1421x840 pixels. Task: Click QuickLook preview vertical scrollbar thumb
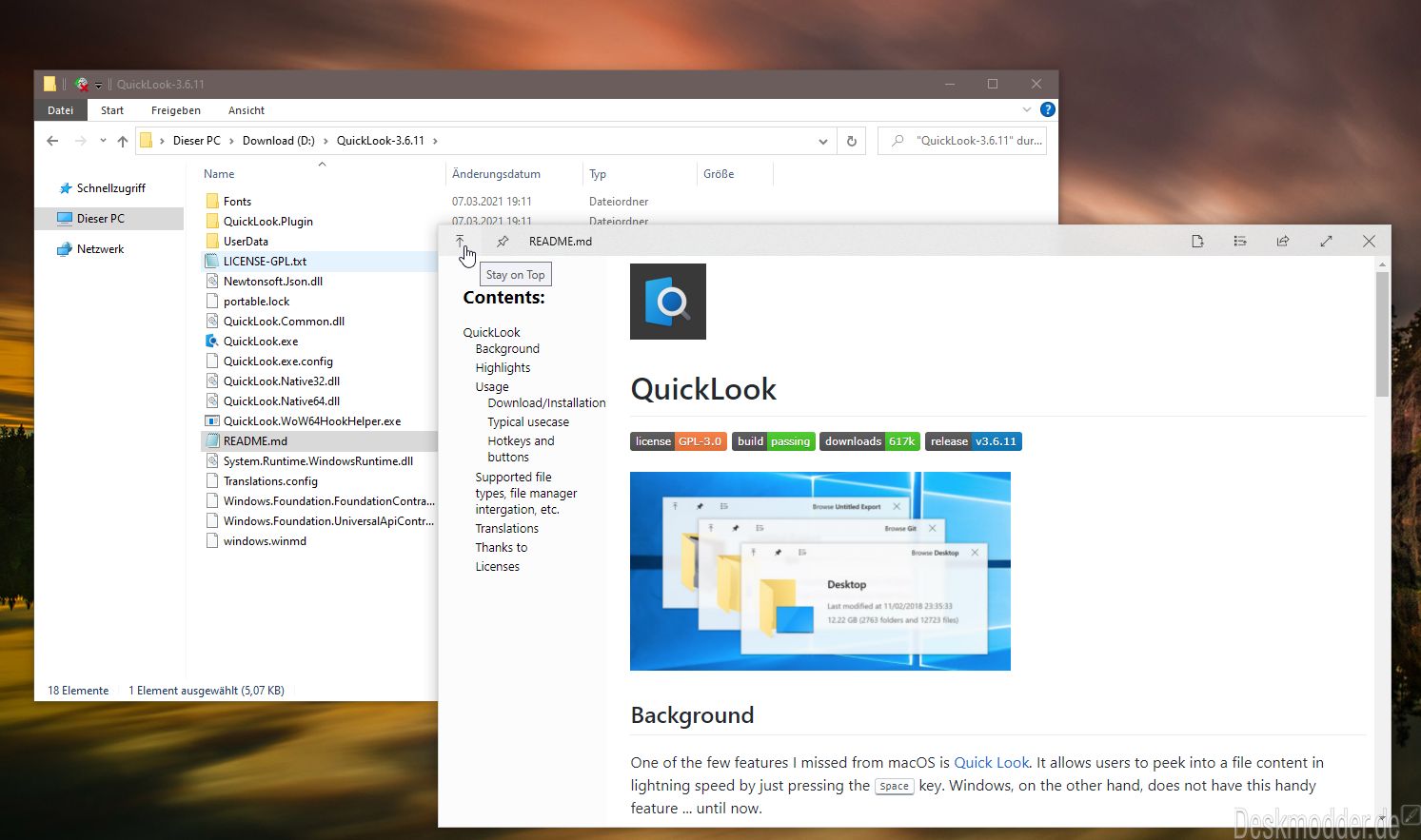tap(1382, 333)
